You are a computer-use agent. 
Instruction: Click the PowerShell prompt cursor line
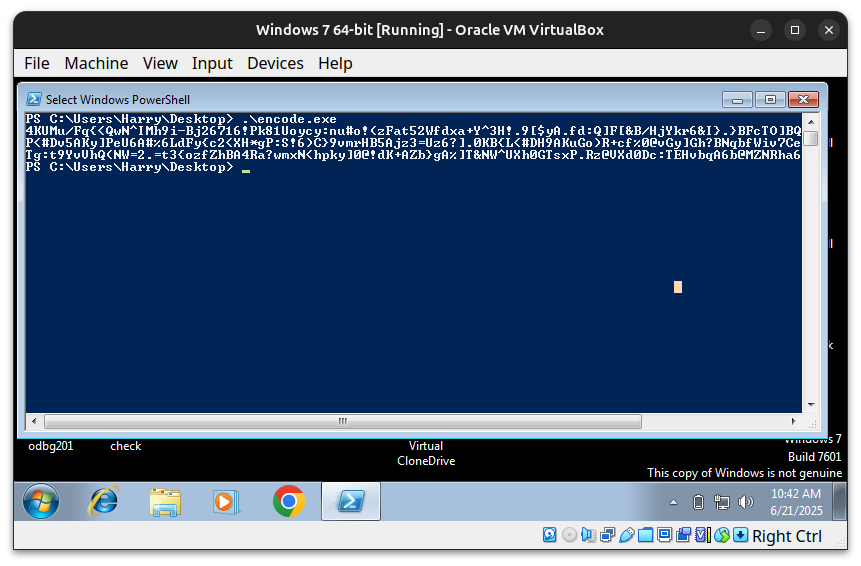coord(138,167)
